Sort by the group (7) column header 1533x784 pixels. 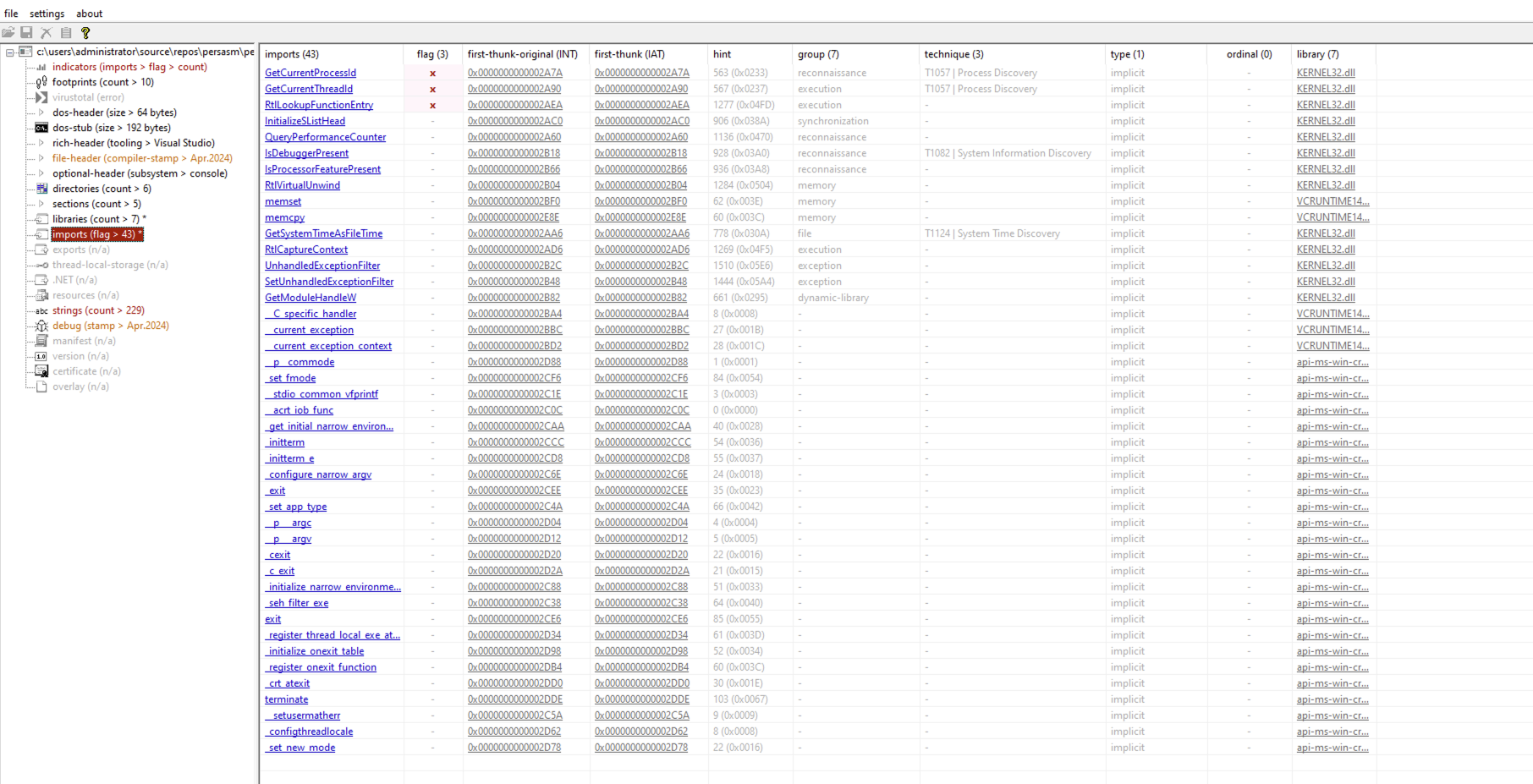[817, 54]
